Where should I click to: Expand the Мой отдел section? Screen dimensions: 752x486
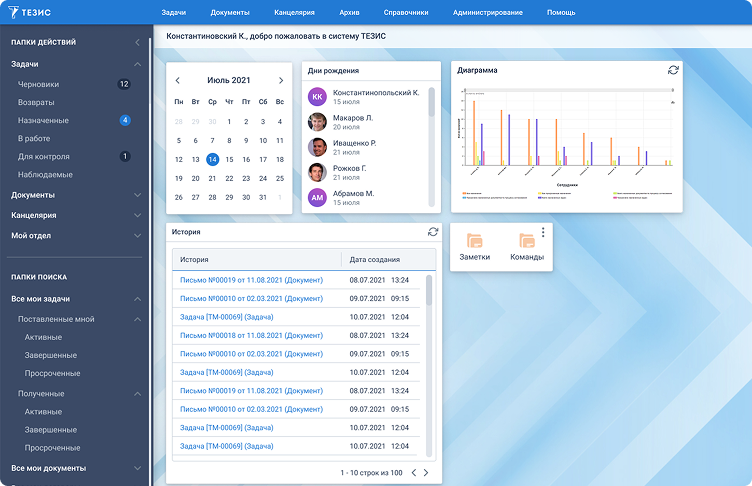pos(137,236)
